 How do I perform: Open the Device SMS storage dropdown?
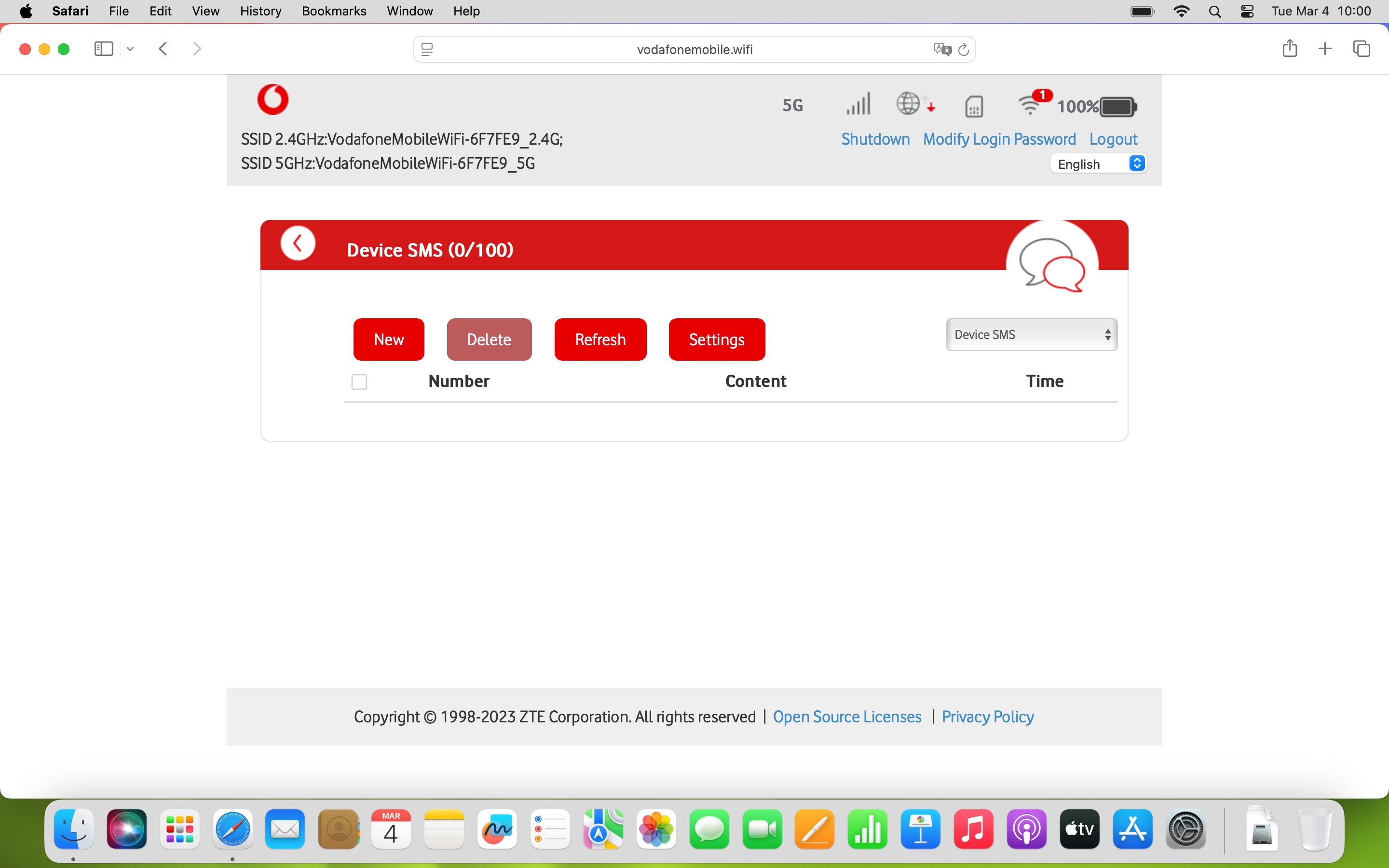tap(1032, 335)
